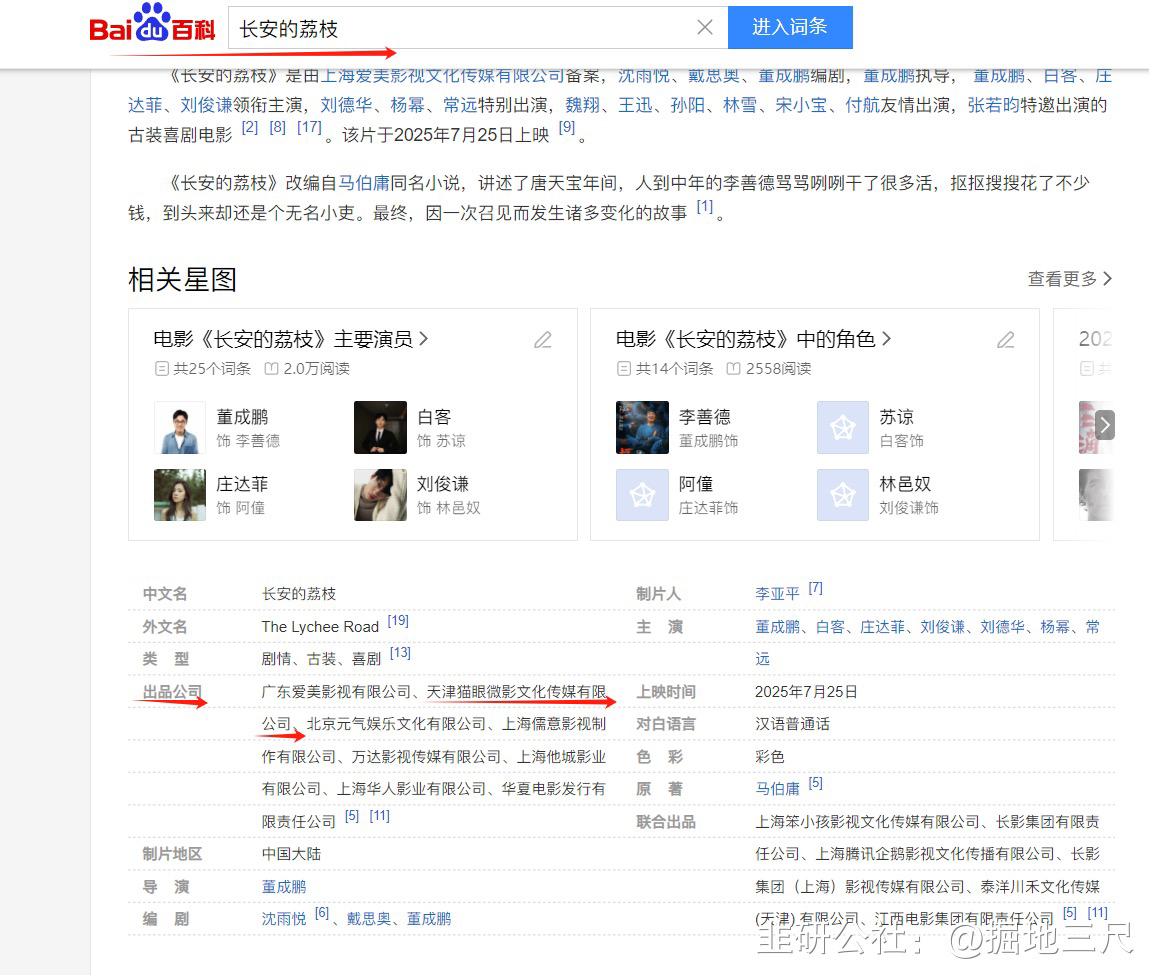The image size is (1149, 975).
Task: Open citation [6] after 沈雨悦
Action: pyautogui.click(x=322, y=913)
